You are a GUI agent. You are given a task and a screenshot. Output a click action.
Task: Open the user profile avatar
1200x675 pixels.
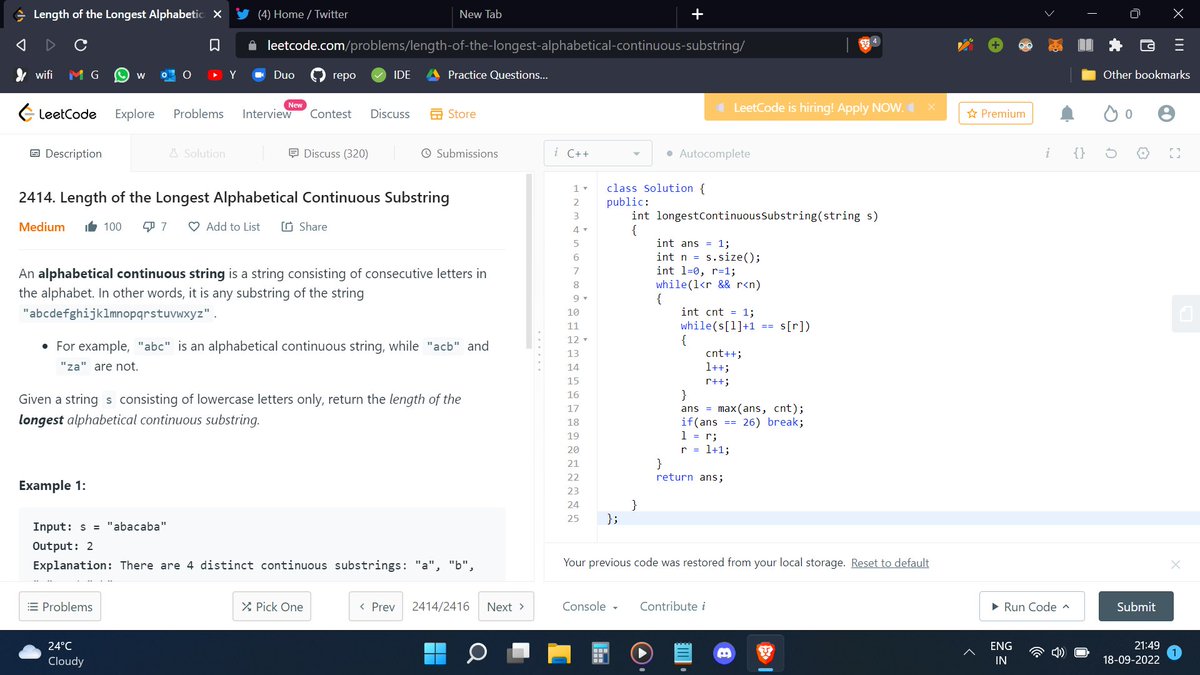pos(1165,114)
